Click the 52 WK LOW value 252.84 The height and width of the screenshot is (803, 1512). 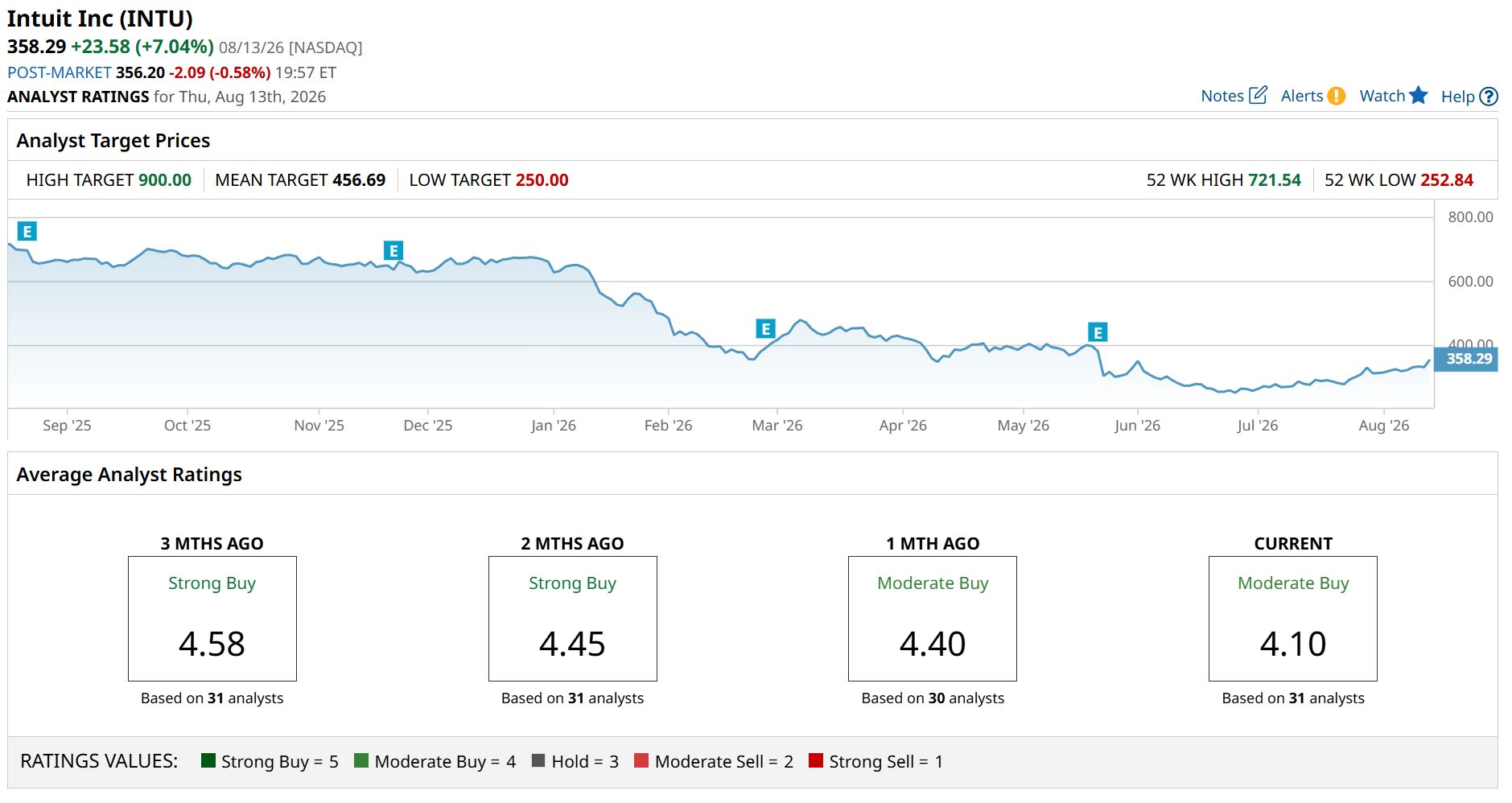(1447, 180)
